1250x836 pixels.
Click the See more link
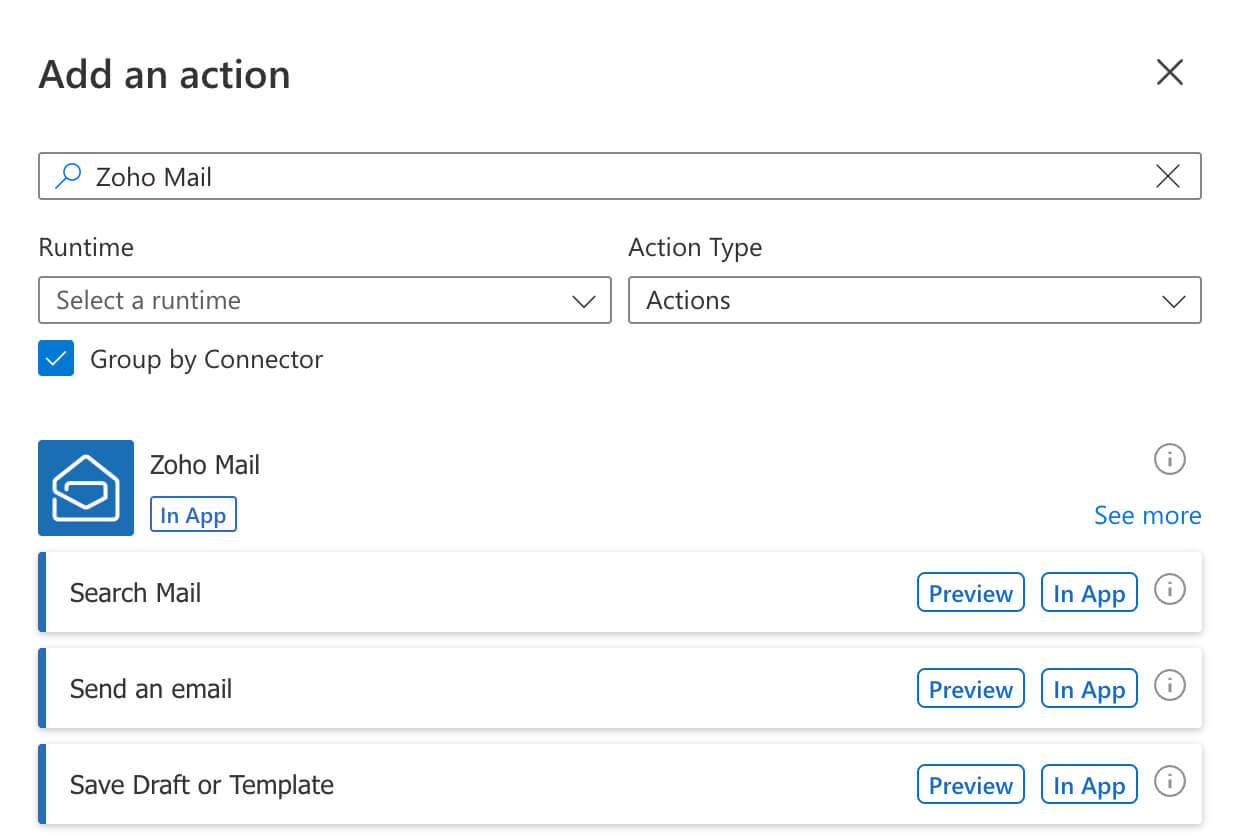[1147, 516]
